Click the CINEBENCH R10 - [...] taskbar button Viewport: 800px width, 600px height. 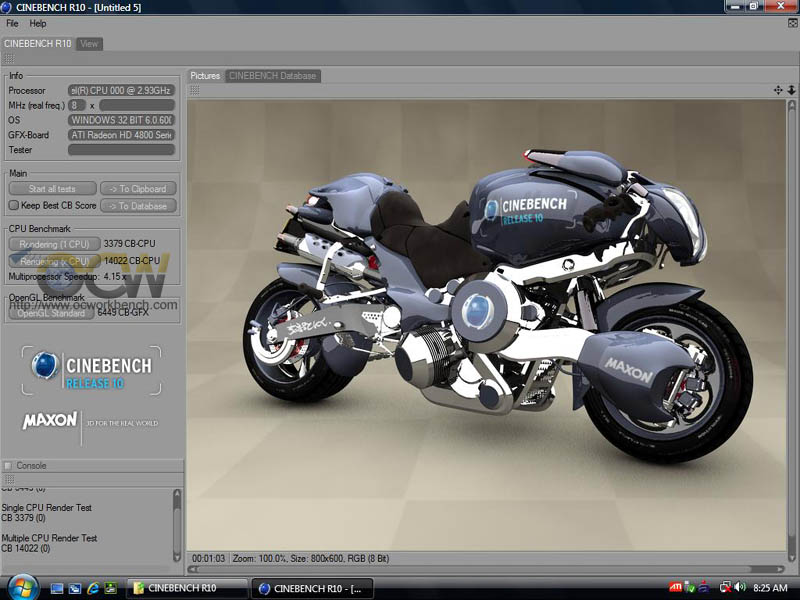click(313, 588)
